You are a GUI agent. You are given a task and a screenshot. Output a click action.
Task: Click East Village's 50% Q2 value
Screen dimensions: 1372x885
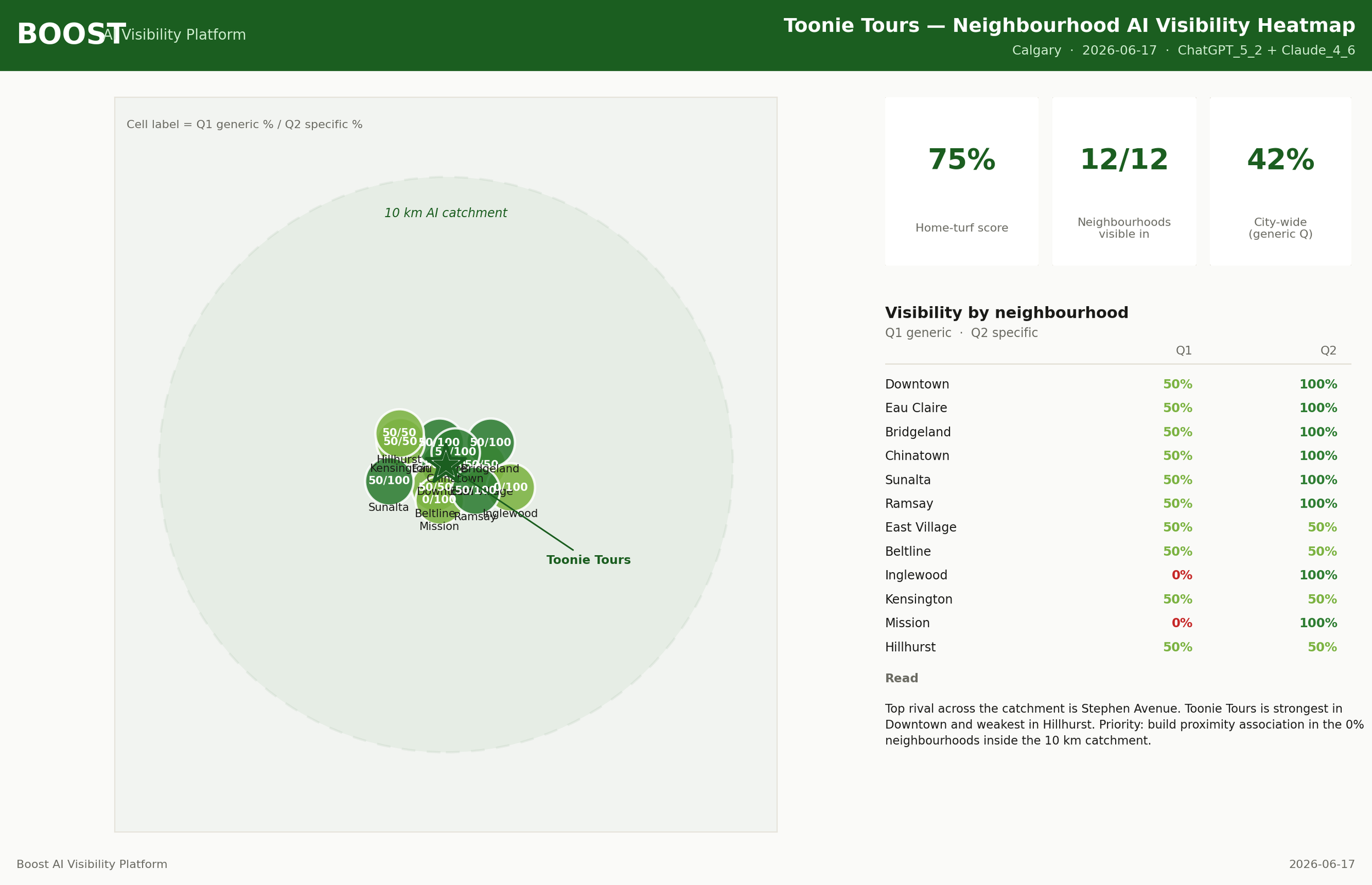(1322, 528)
